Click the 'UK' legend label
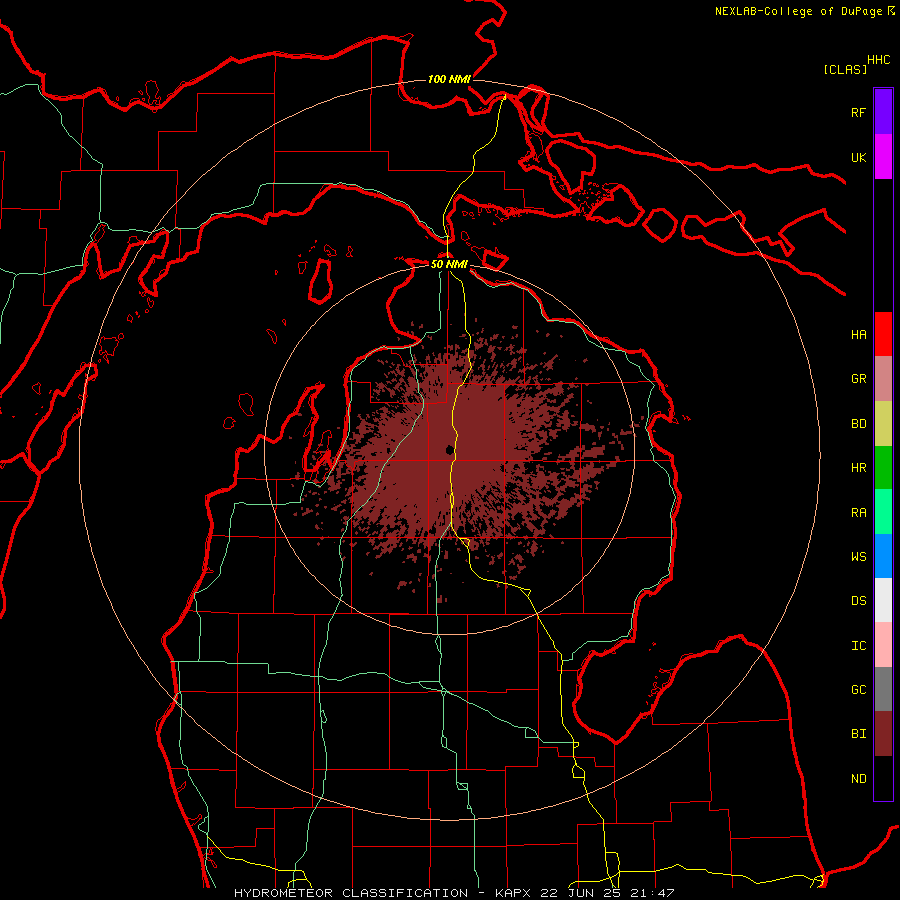The width and height of the screenshot is (900, 900). pyautogui.click(x=858, y=157)
